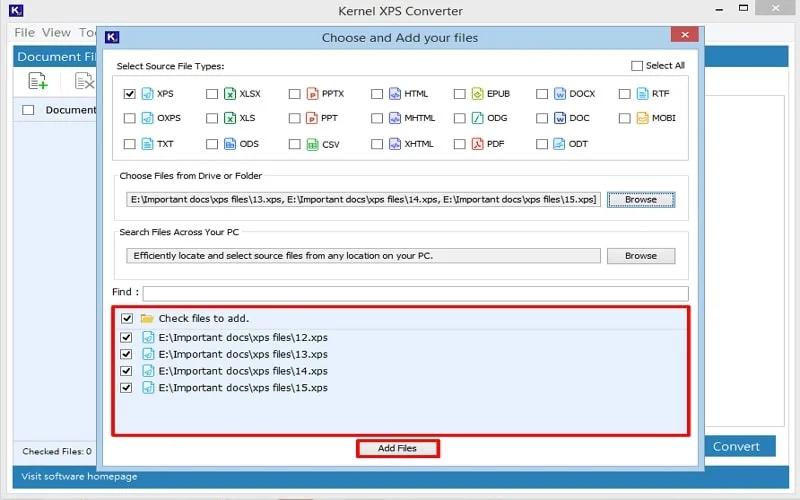Uncheck the 14.xps file entry
800x500 pixels.
point(126,371)
